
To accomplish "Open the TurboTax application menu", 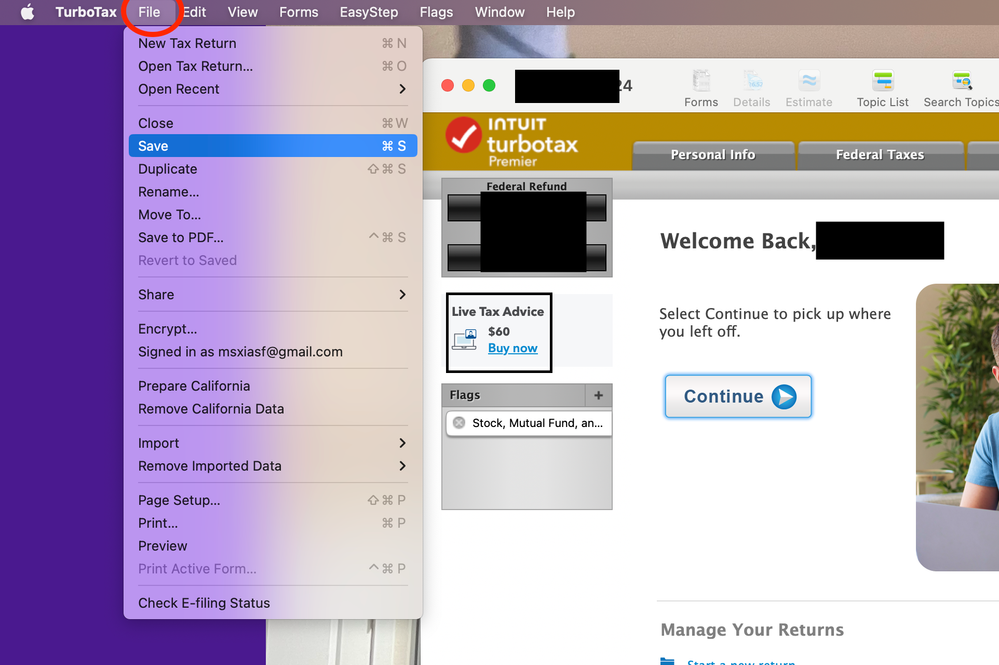I will coord(86,12).
